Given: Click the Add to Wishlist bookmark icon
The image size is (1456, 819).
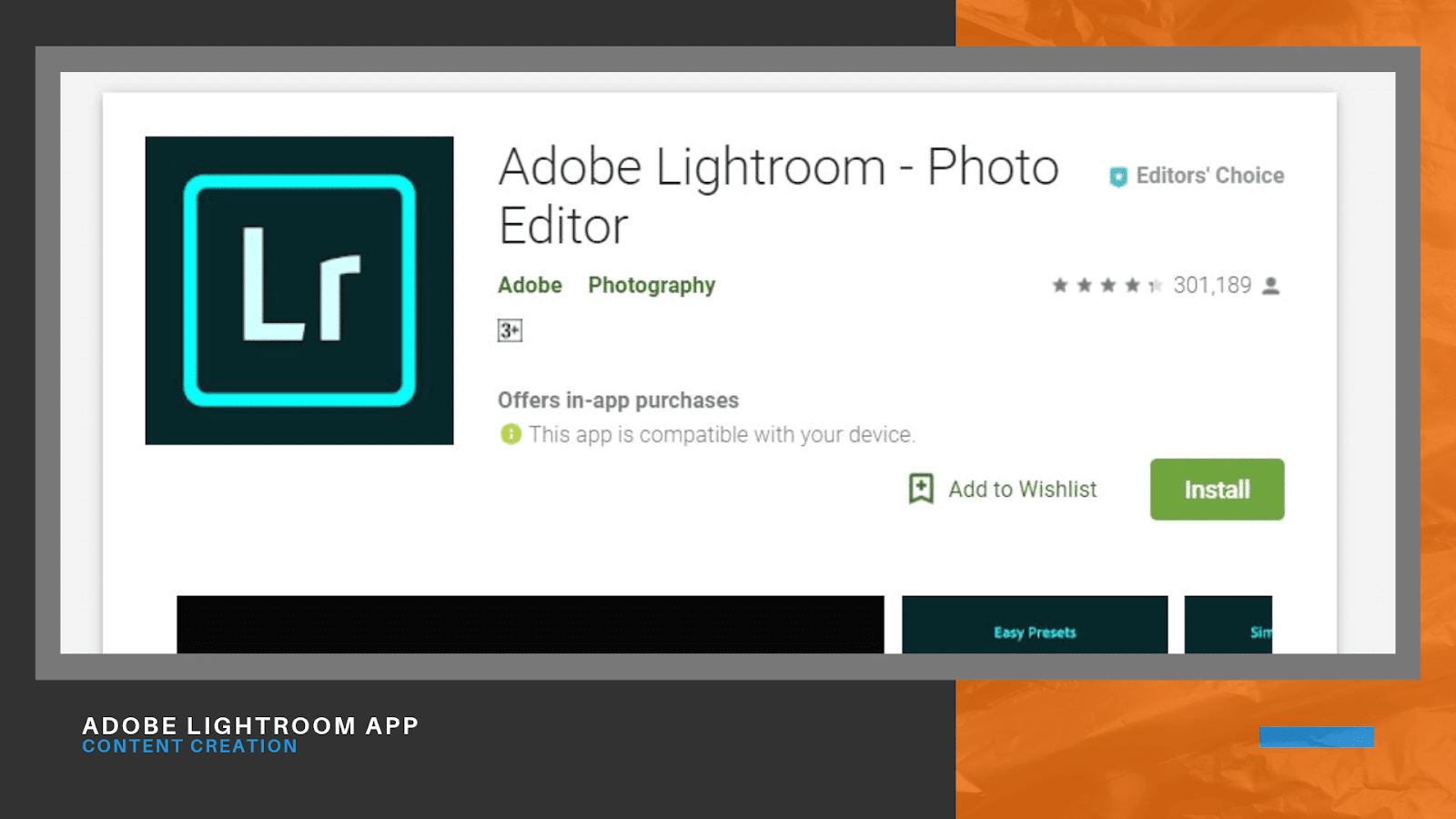Looking at the screenshot, I should pyautogui.click(x=921, y=489).
